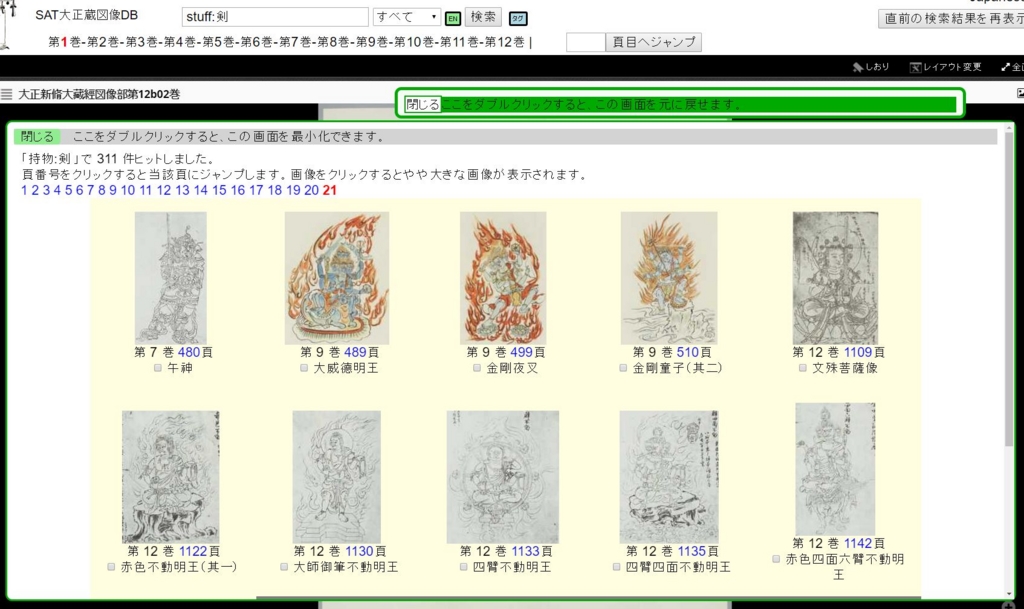The width and height of the screenshot is (1024, 609).
Task: Check the 金剛童子(其二) checkbox
Action: tap(623, 368)
